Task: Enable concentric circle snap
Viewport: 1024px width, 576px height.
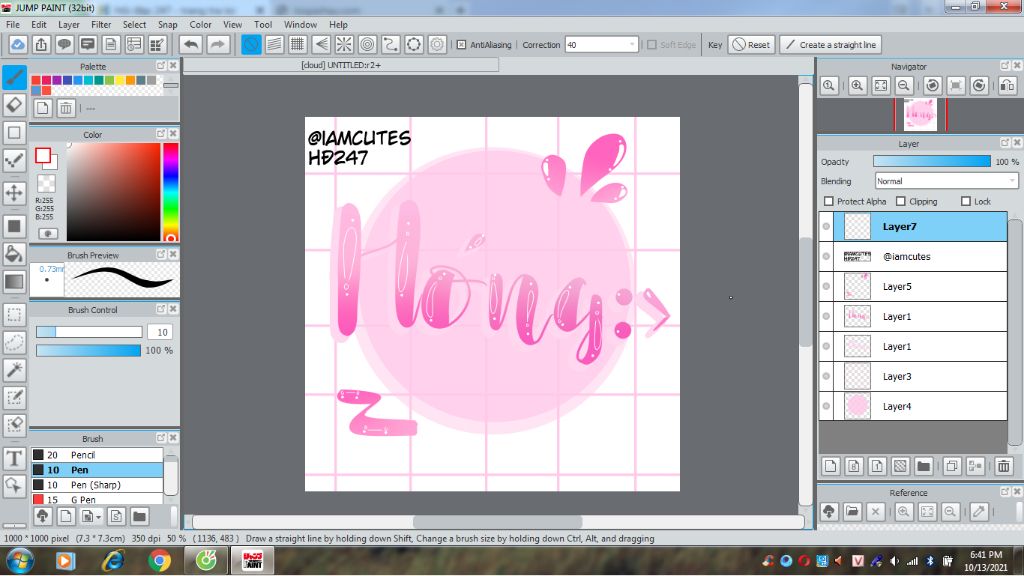Action: (x=368, y=44)
